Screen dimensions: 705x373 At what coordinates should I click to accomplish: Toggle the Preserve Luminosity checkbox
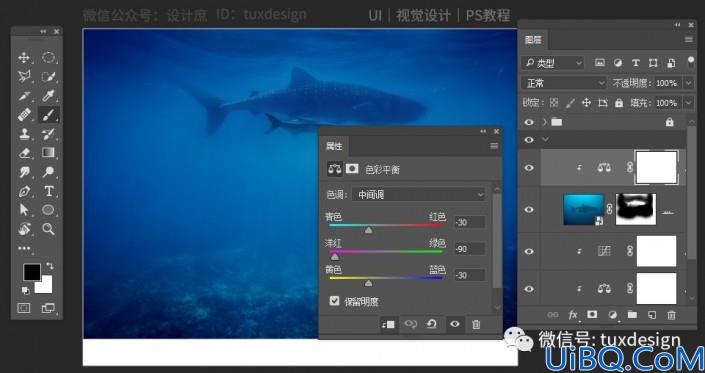click(334, 301)
